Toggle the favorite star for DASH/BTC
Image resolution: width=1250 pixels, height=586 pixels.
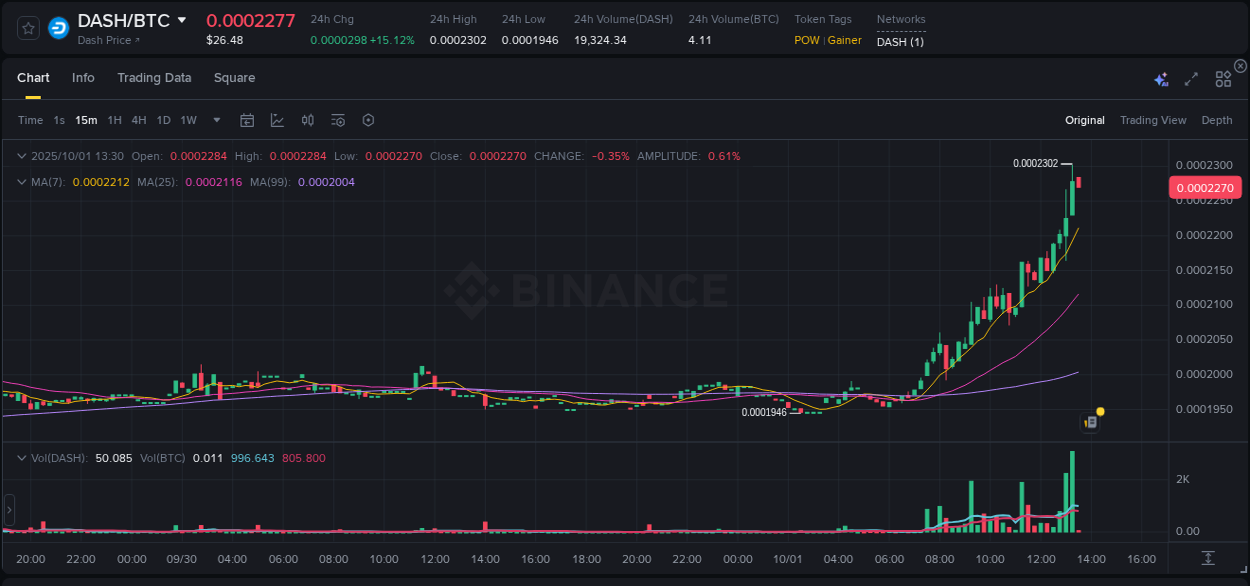tap(27, 27)
